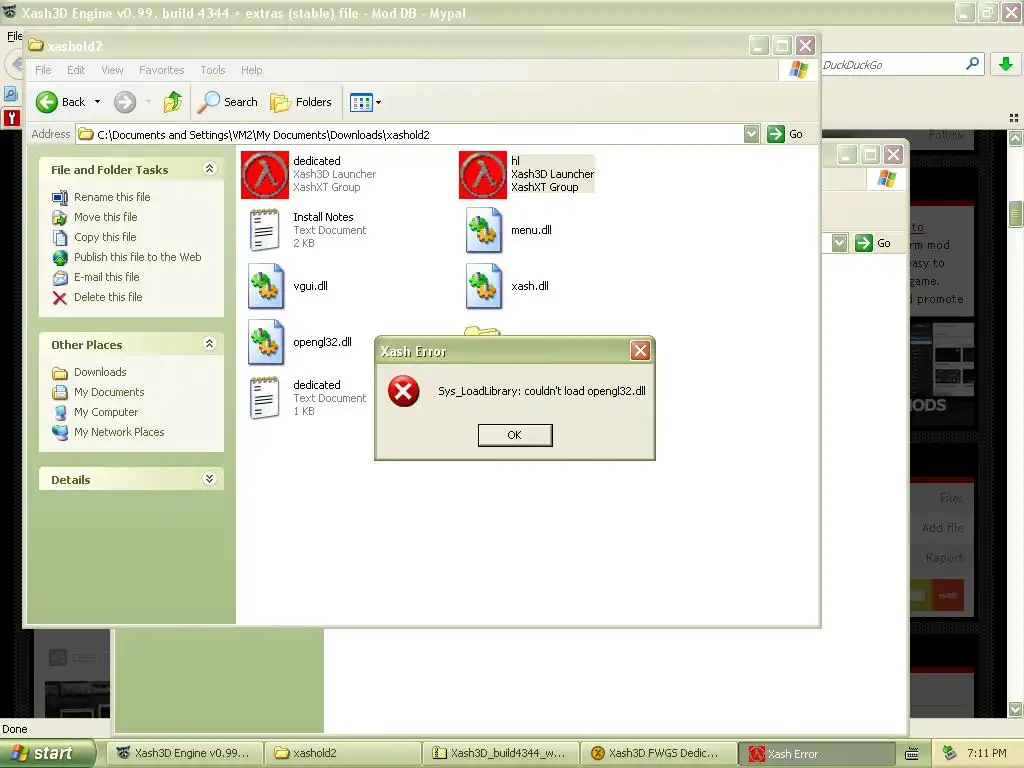Switch to Xash3D FWGS Dedic taskbar button

click(x=658, y=753)
